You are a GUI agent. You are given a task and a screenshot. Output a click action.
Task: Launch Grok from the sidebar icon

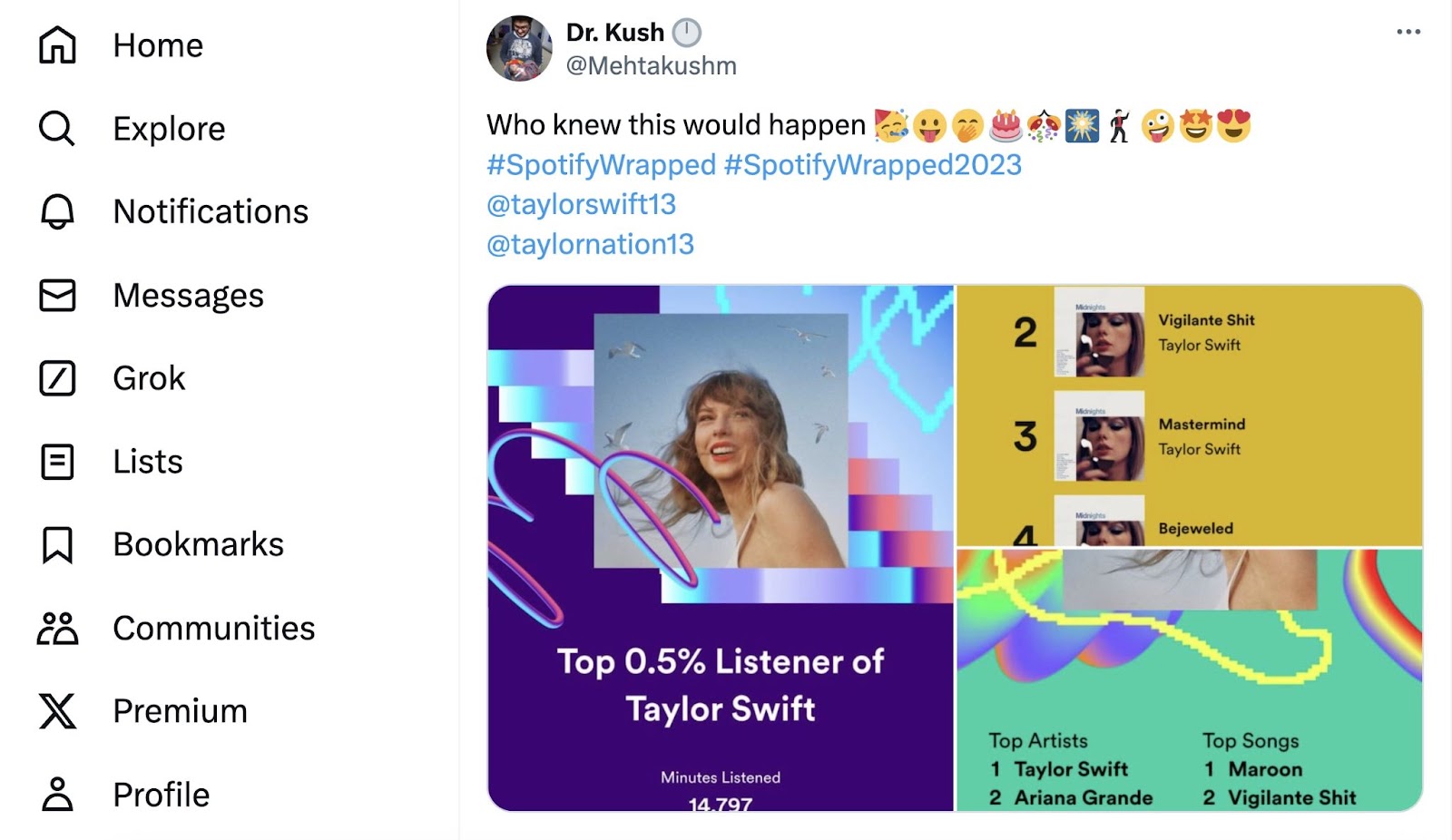(x=56, y=378)
